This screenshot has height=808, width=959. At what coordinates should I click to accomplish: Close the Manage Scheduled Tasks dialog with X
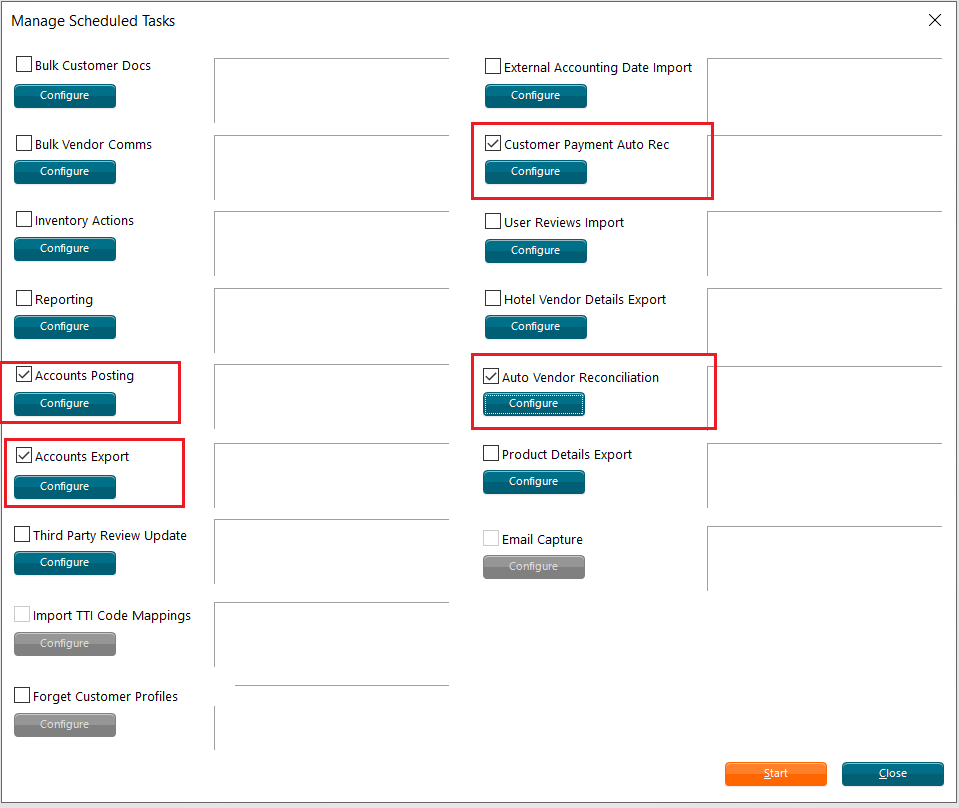coord(935,20)
